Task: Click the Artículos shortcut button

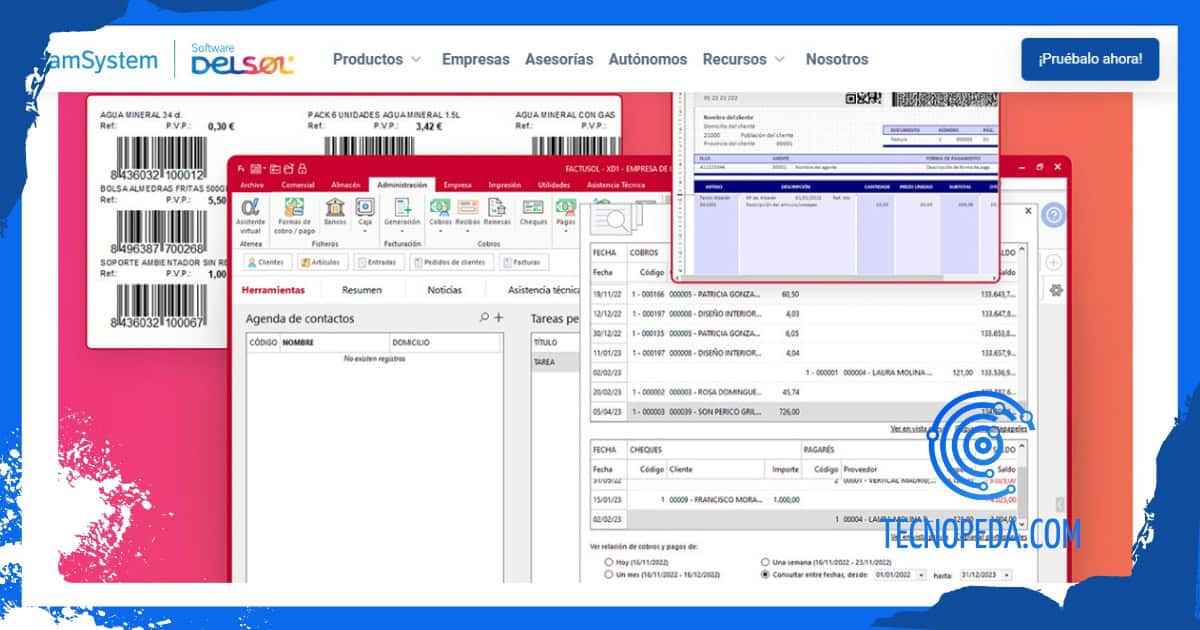Action: click(x=322, y=262)
